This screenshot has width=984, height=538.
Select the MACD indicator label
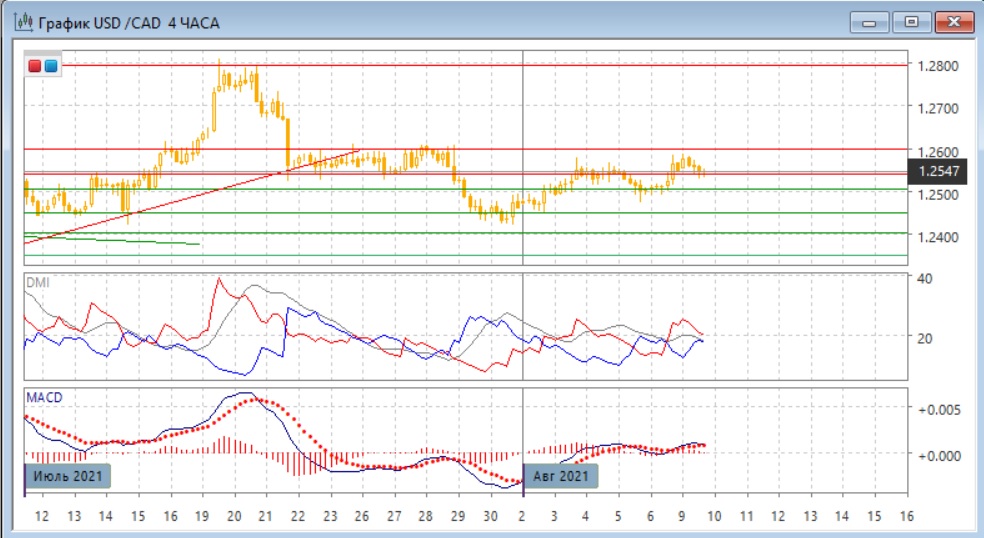pyautogui.click(x=43, y=397)
